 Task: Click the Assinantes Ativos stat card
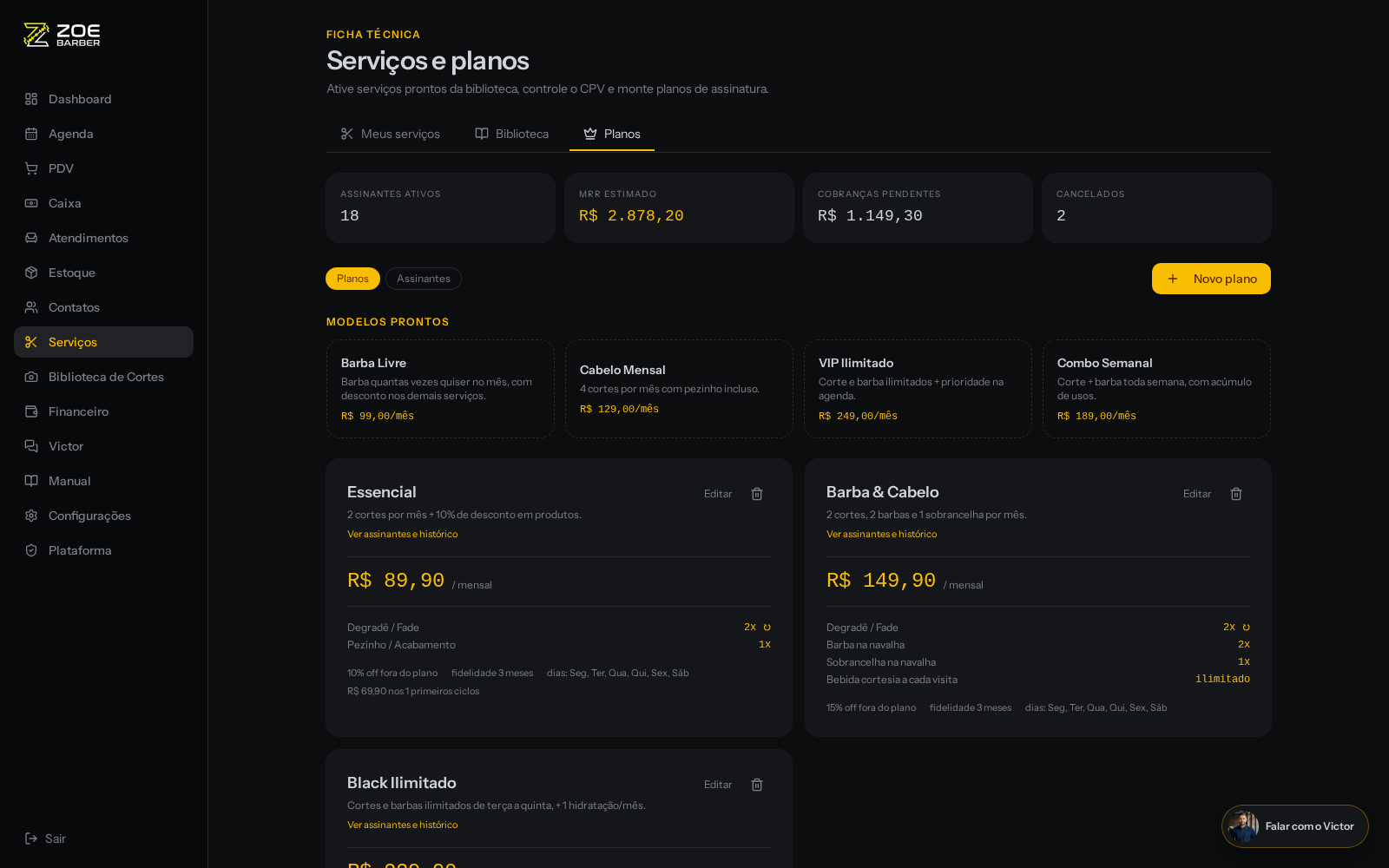(x=440, y=207)
